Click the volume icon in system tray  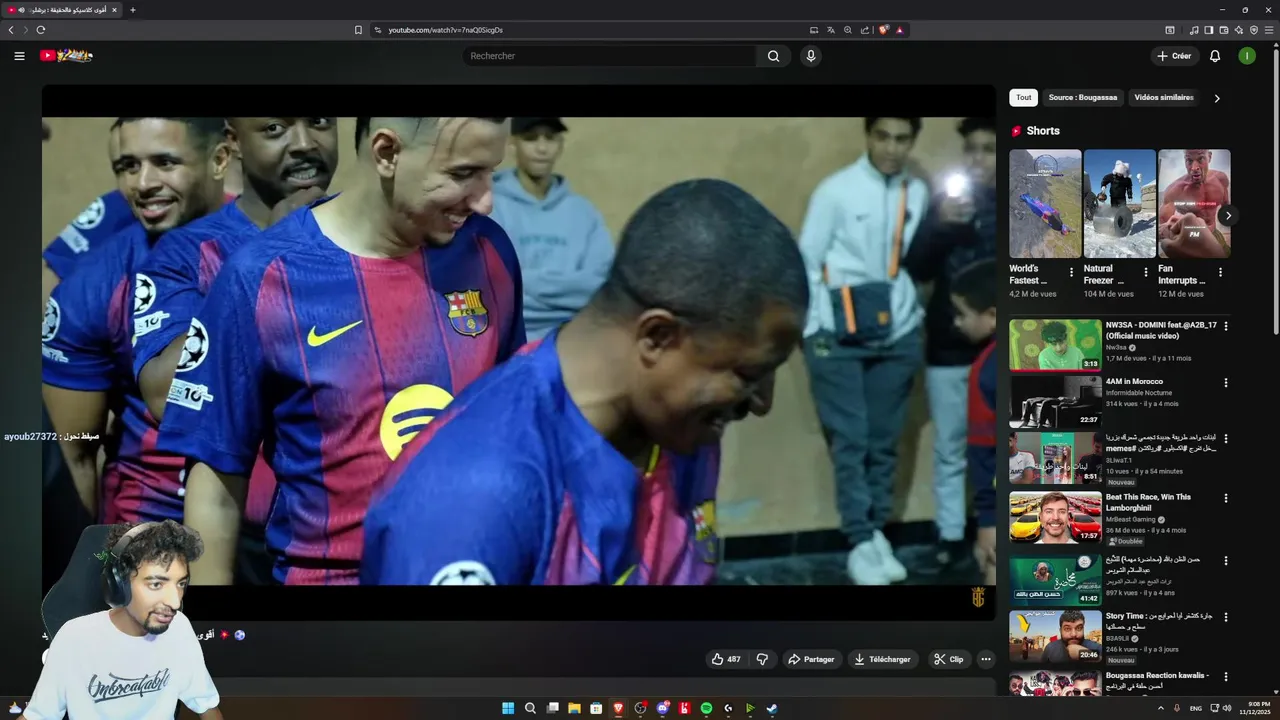[x=1227, y=708]
